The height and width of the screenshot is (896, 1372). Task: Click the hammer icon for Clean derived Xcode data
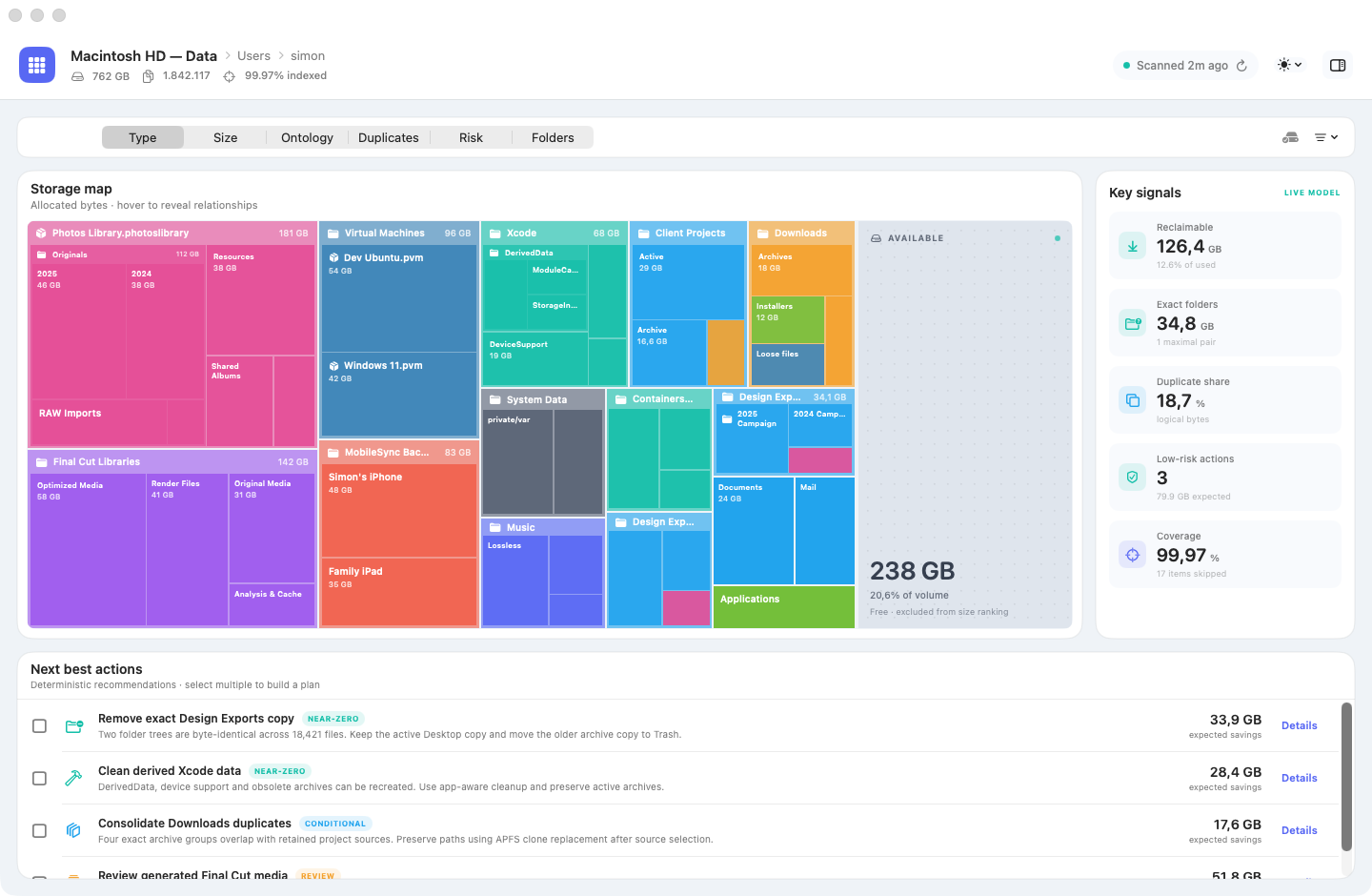(73, 779)
